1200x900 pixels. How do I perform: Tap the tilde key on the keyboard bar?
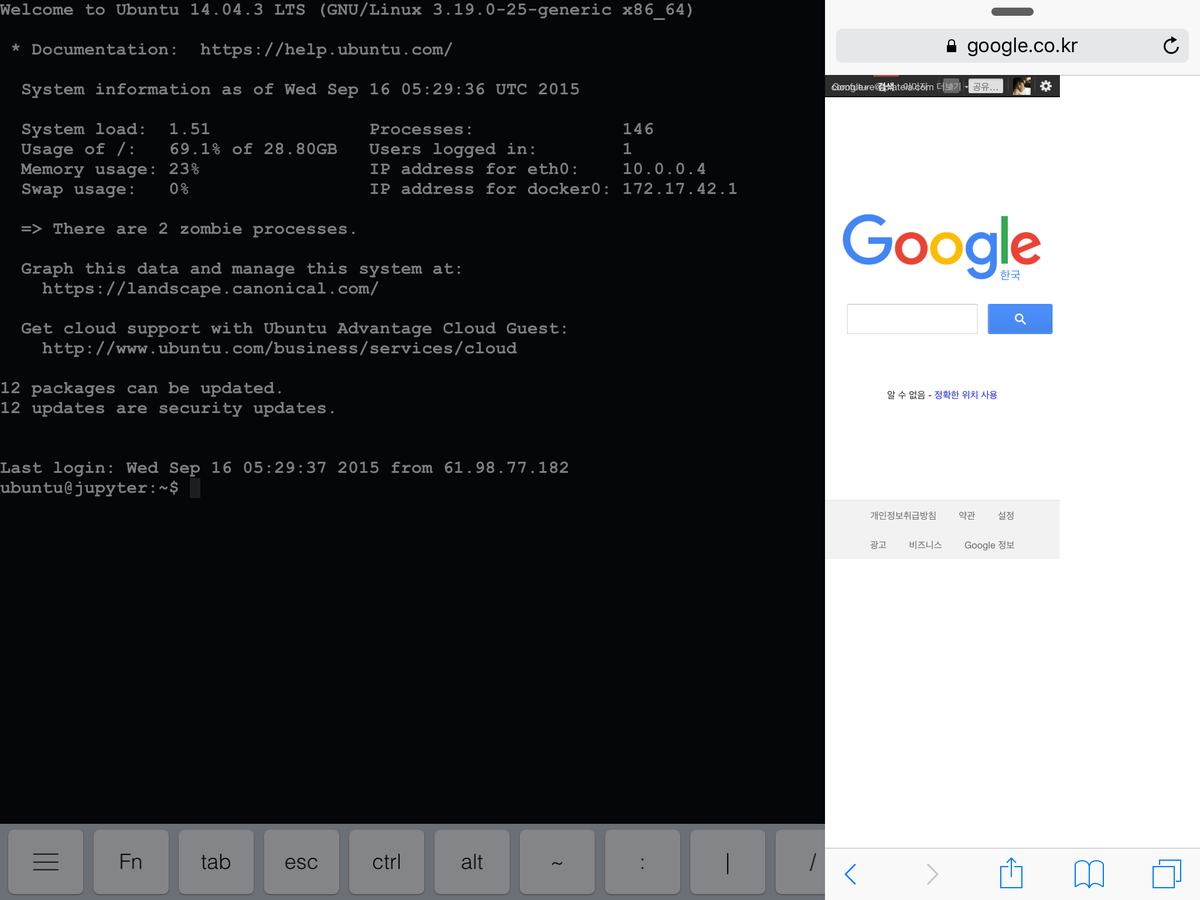click(557, 862)
